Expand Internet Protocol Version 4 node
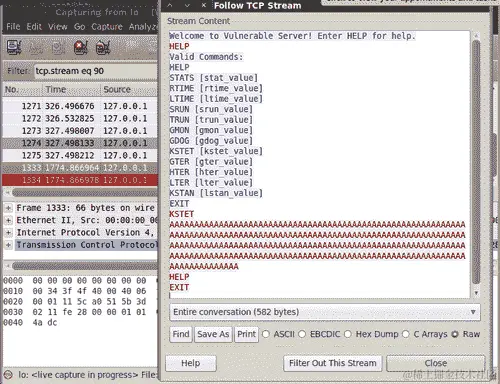This screenshot has height=384, width=500. (8, 233)
